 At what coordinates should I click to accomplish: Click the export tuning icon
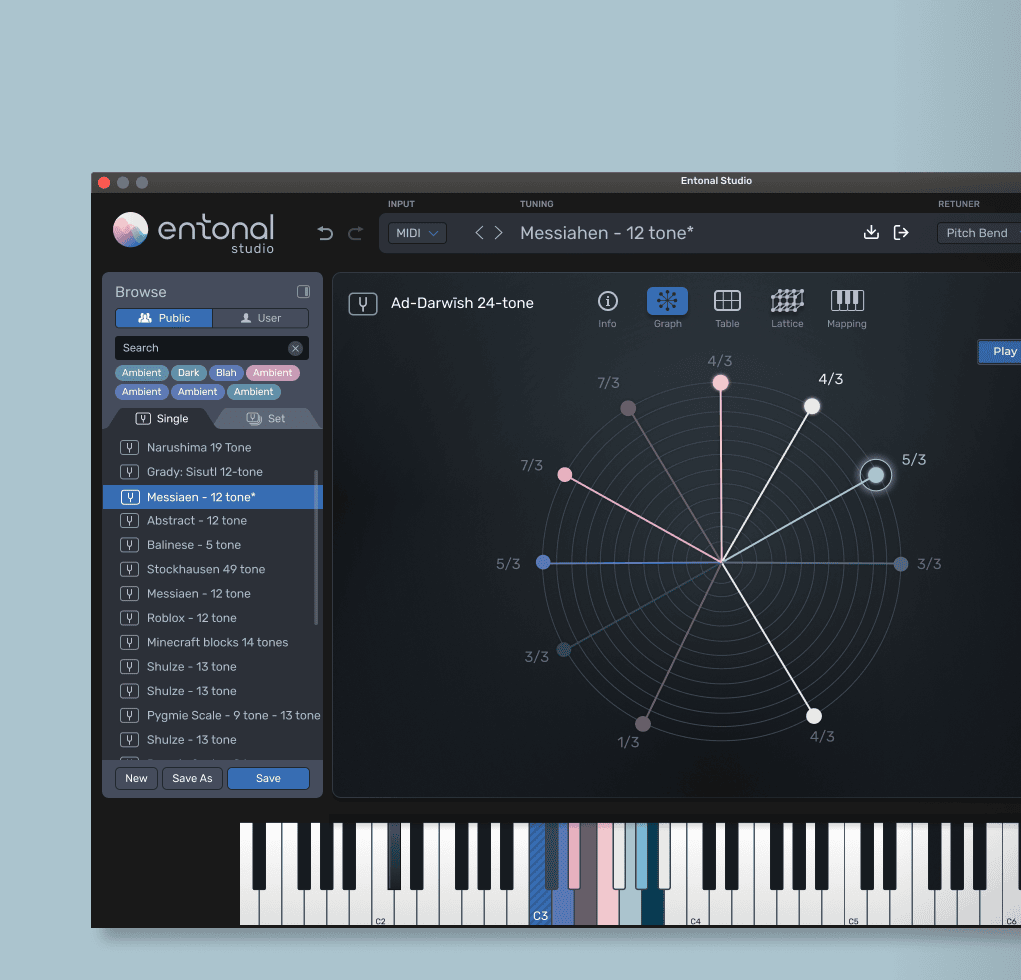pos(901,232)
